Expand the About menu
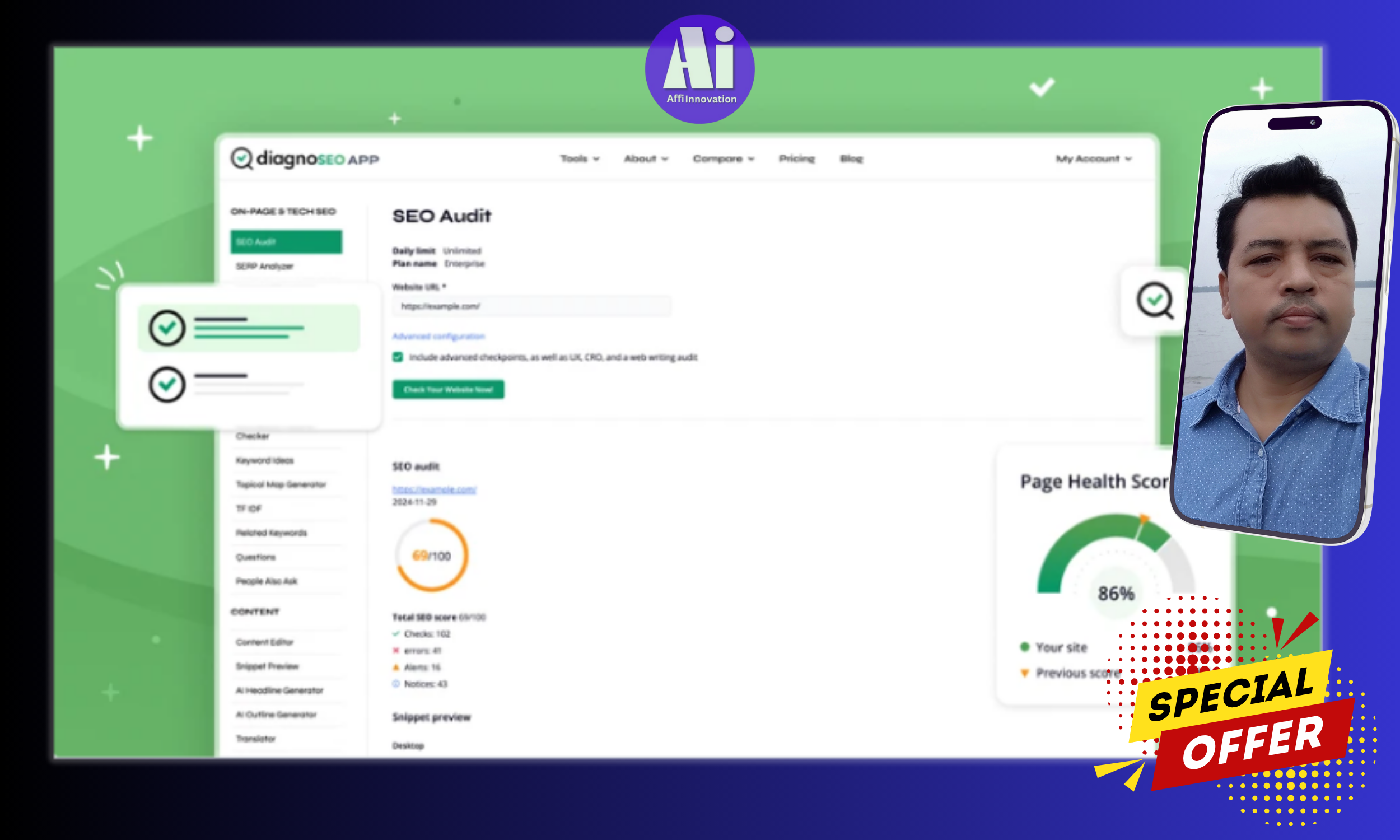 tap(646, 158)
